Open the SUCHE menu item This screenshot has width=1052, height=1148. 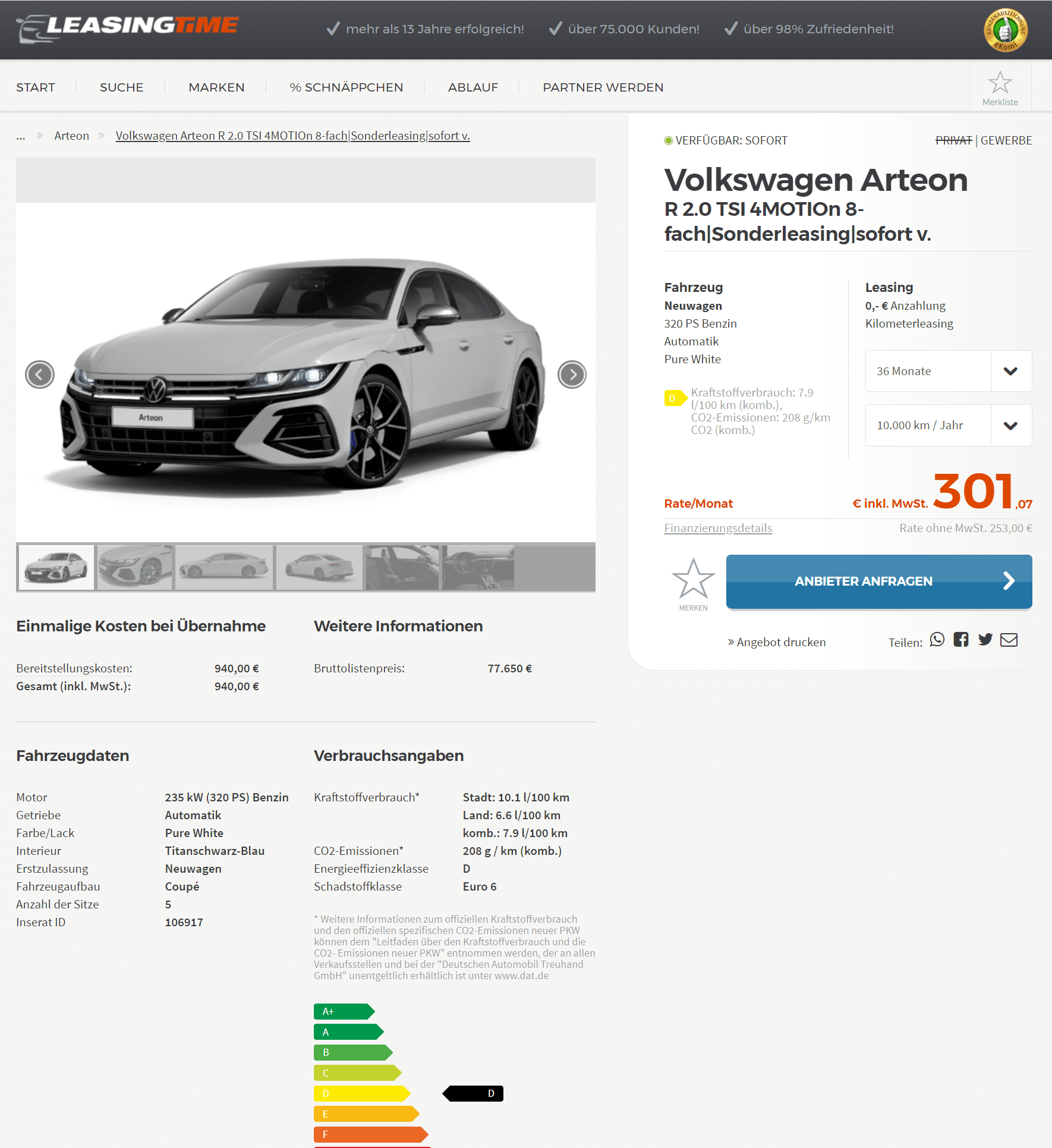point(122,87)
